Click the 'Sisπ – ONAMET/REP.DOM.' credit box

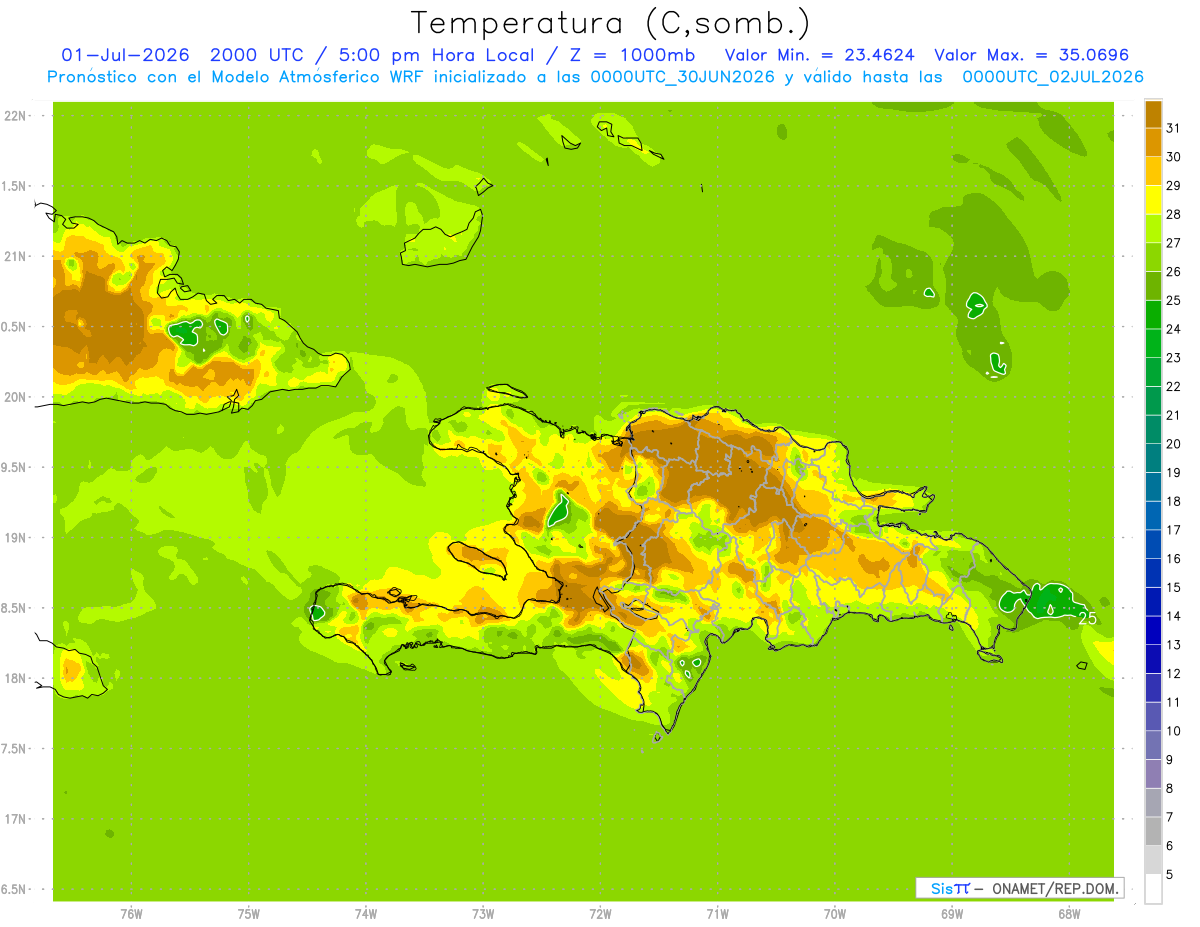click(1020, 888)
